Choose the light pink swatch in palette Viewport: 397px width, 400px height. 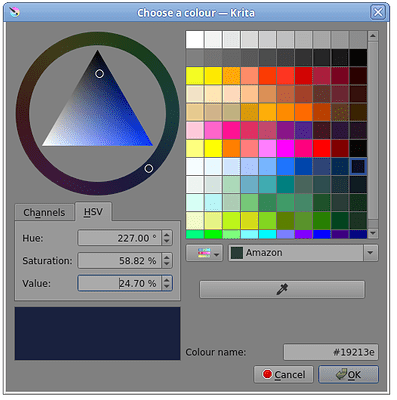[x=195, y=130]
